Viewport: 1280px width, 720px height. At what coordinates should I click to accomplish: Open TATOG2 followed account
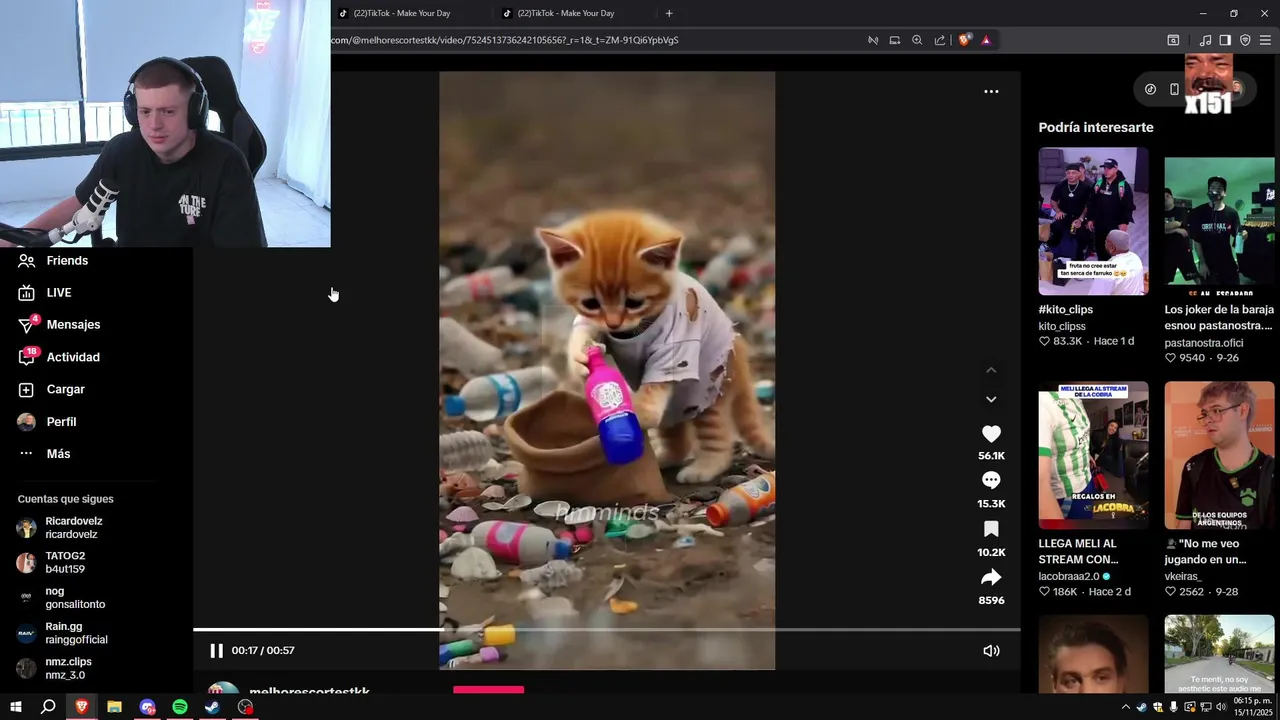click(x=65, y=562)
